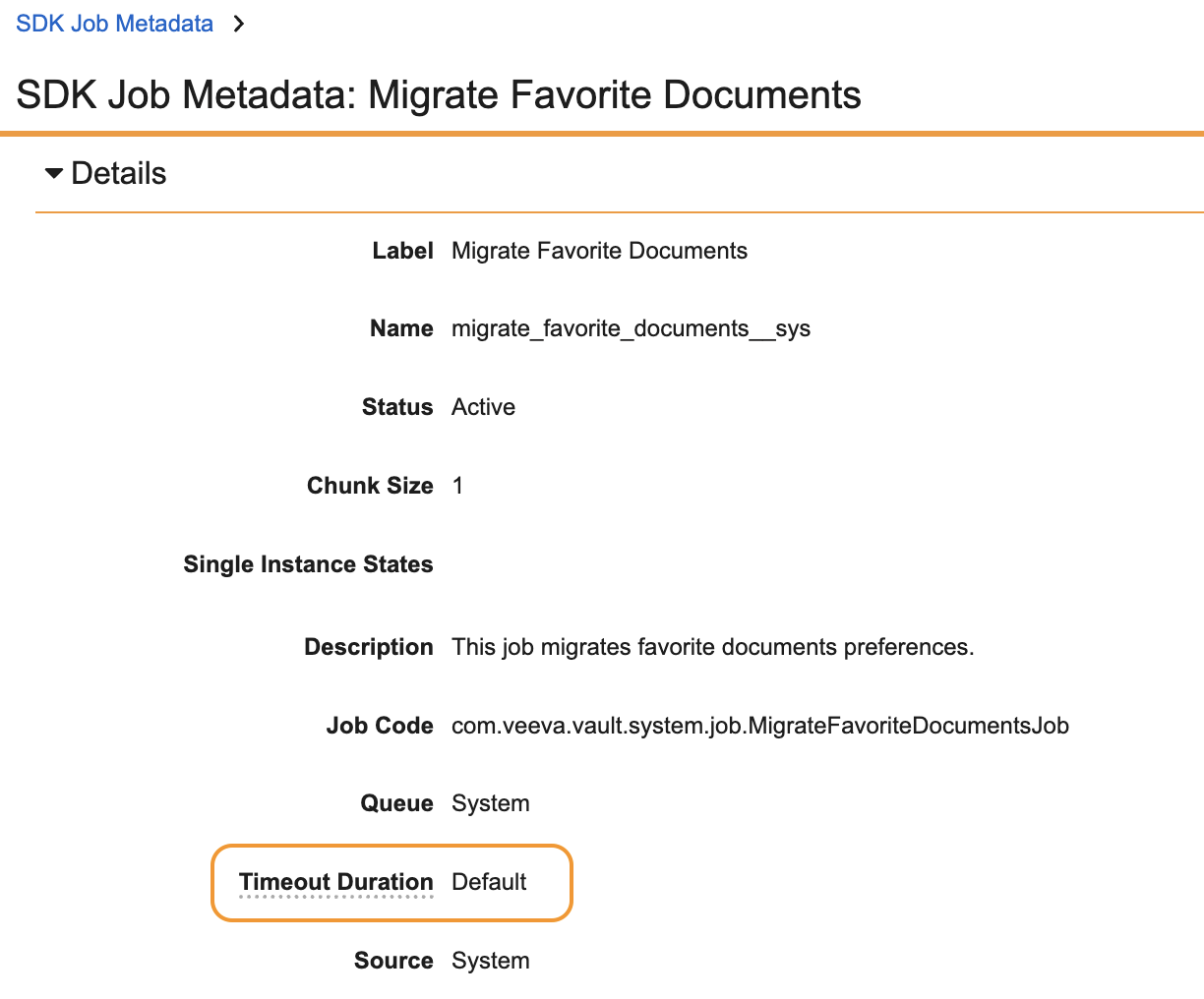Click the Chunk Size value 1
1204x999 pixels.
pos(457,486)
